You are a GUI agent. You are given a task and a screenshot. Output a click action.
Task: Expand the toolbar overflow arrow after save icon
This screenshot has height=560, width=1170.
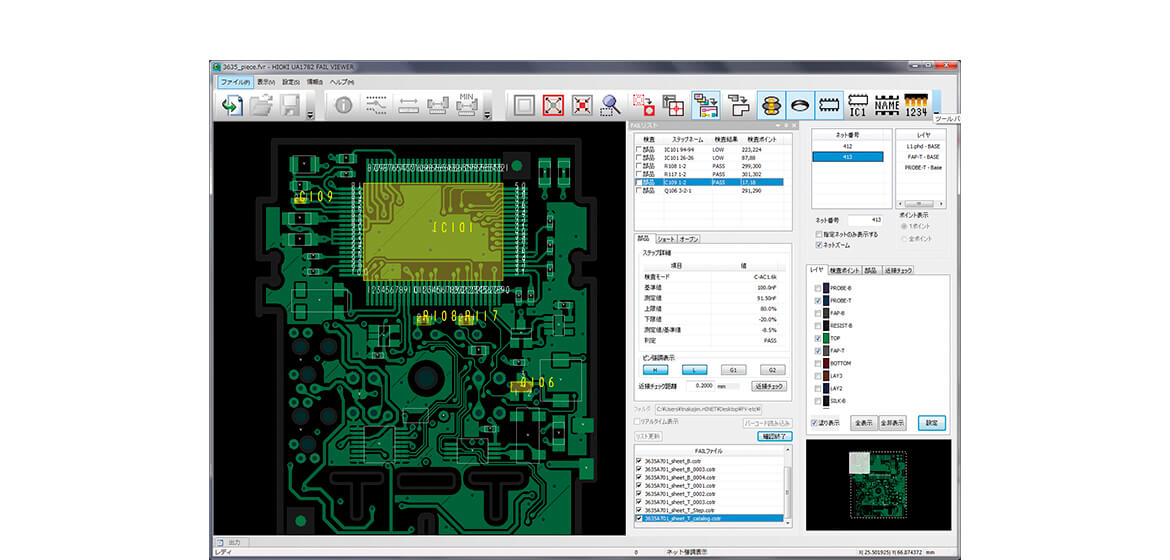point(310,115)
